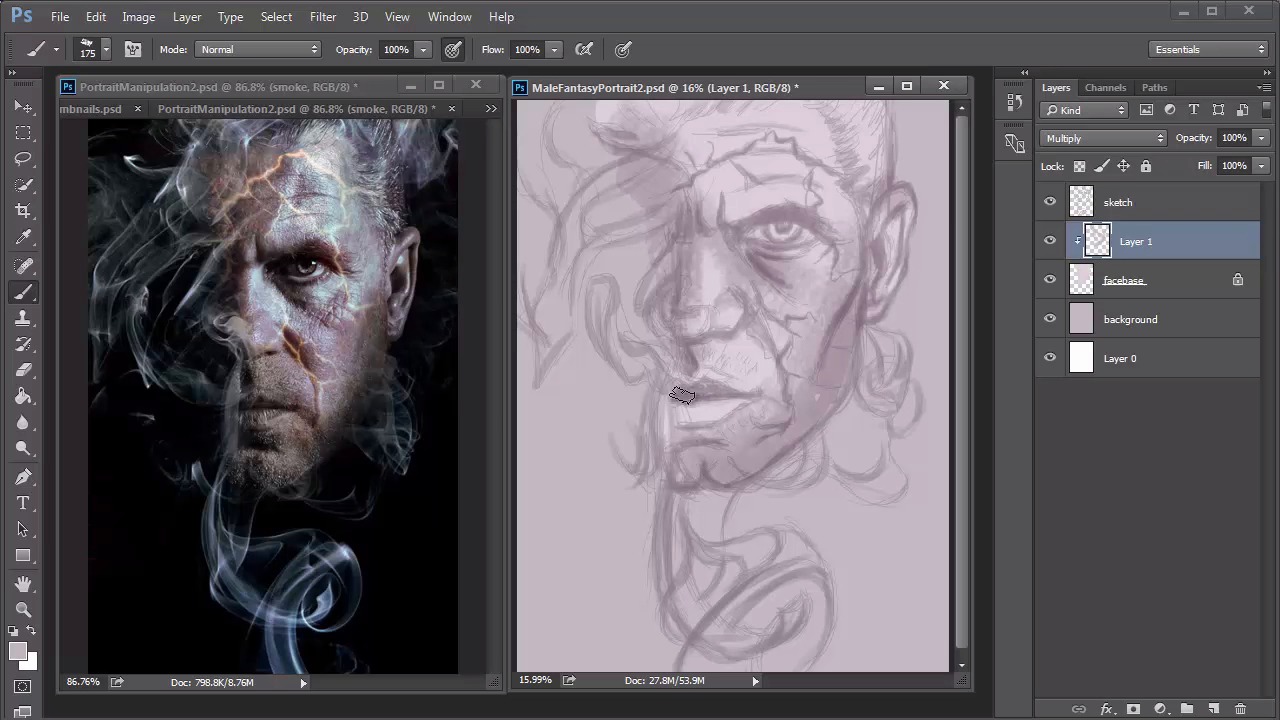Viewport: 1280px width, 720px height.
Task: Open the Multiply blend mode dropdown
Action: click(1103, 138)
